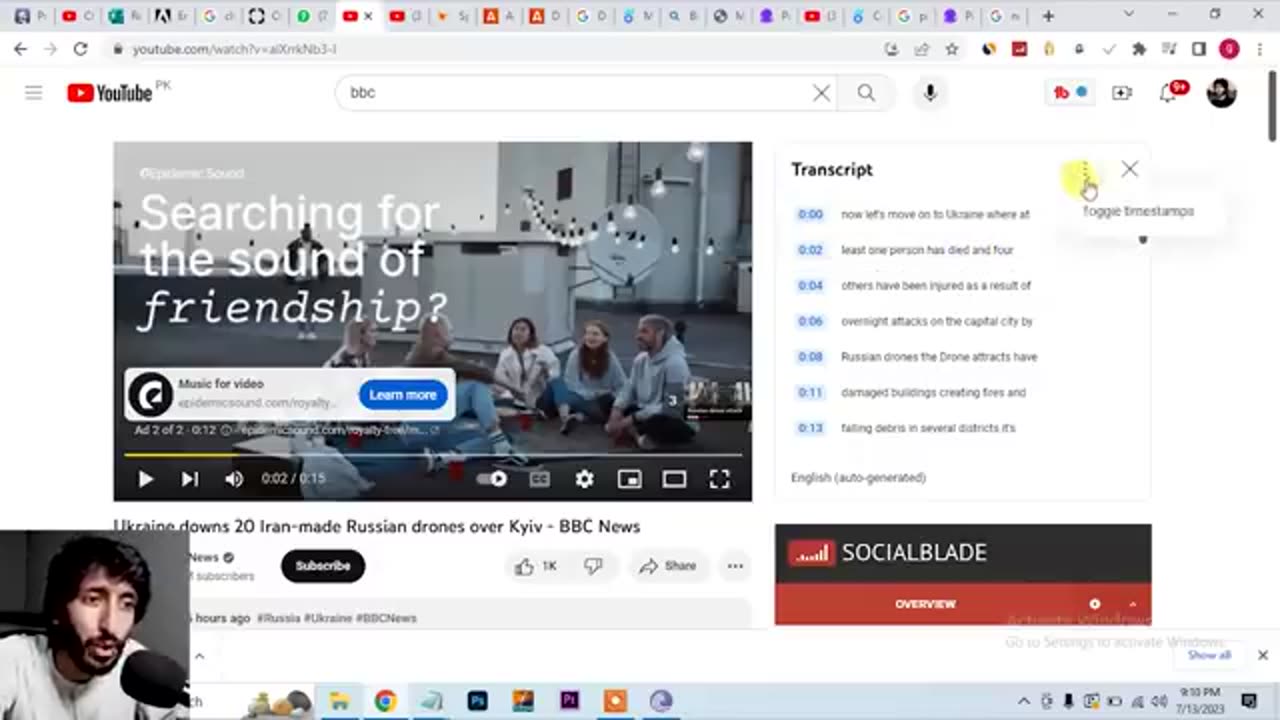The width and height of the screenshot is (1280, 720).
Task: Bookmark this page with the star
Action: point(952,49)
